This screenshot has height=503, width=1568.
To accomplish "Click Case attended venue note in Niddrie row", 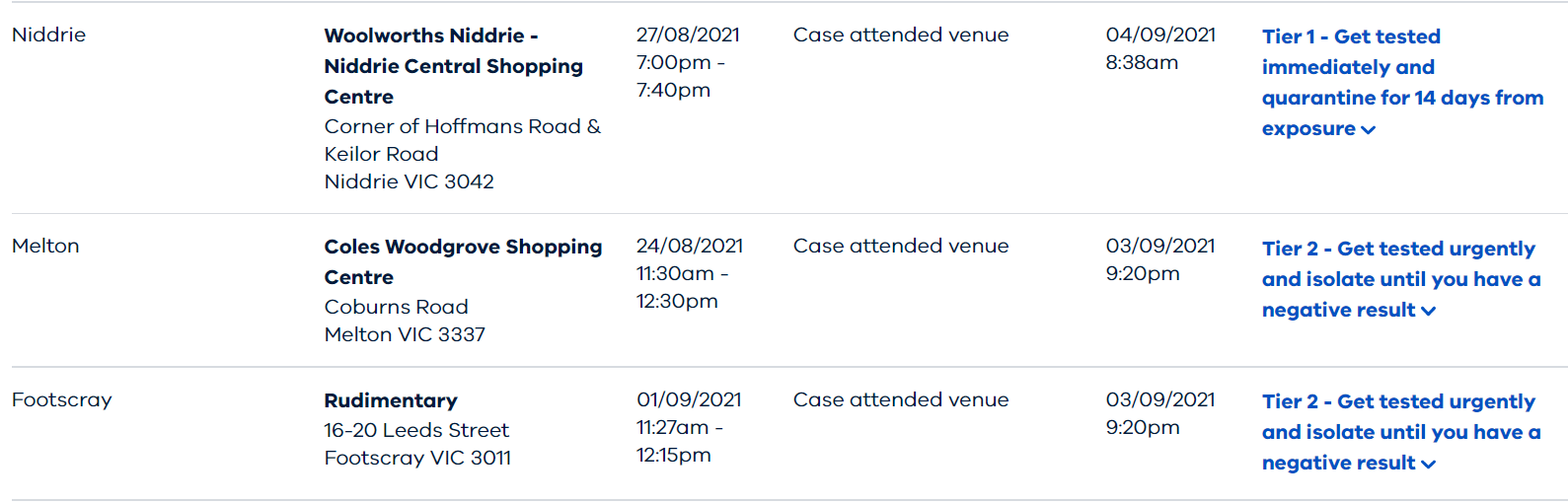I will 901,35.
